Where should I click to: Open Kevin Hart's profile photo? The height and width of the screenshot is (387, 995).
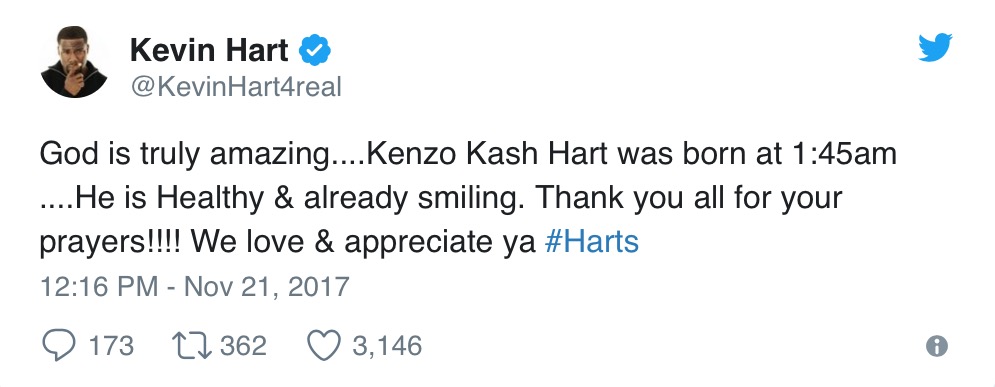click(74, 62)
